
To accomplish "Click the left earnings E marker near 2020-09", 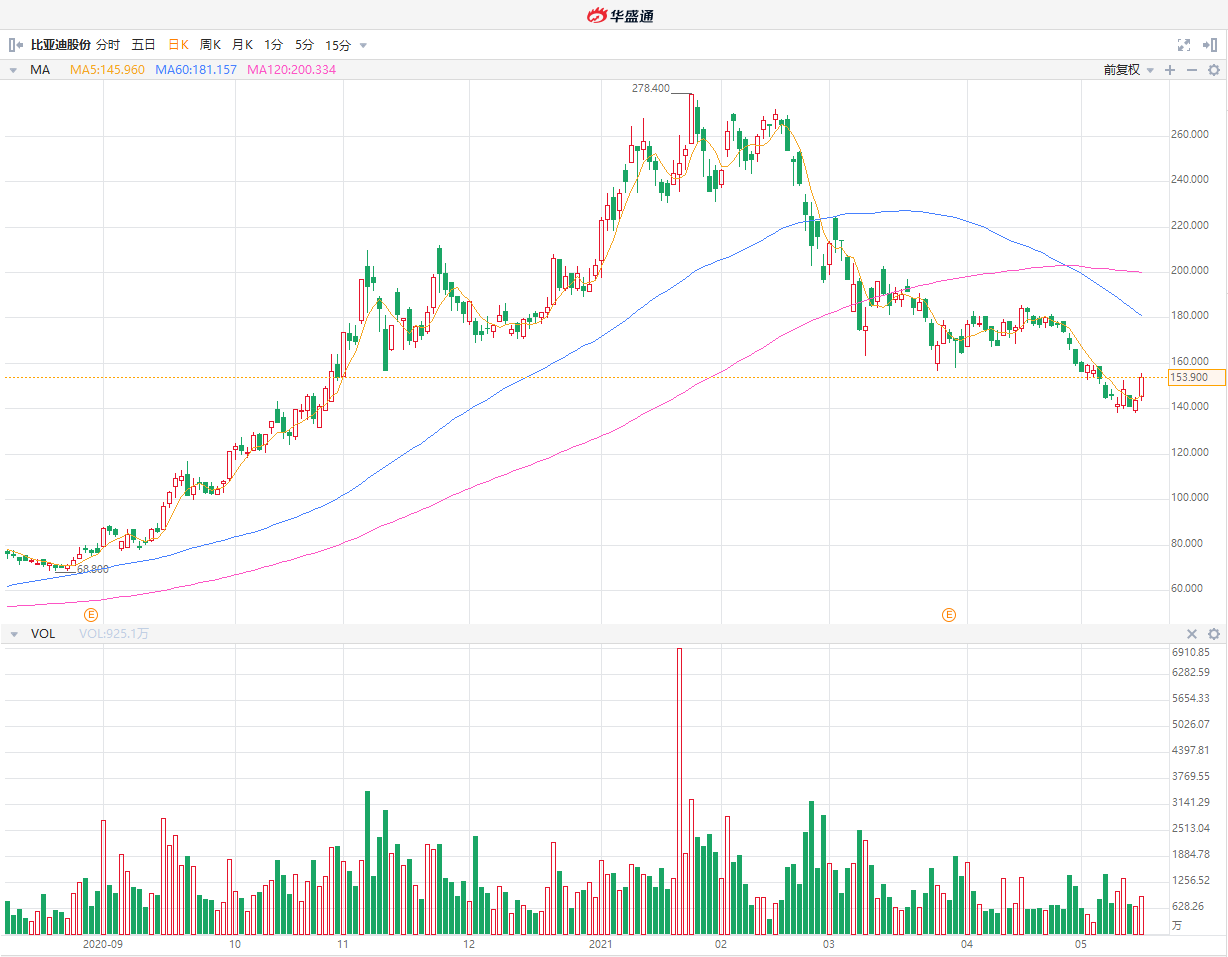I will click(91, 614).
